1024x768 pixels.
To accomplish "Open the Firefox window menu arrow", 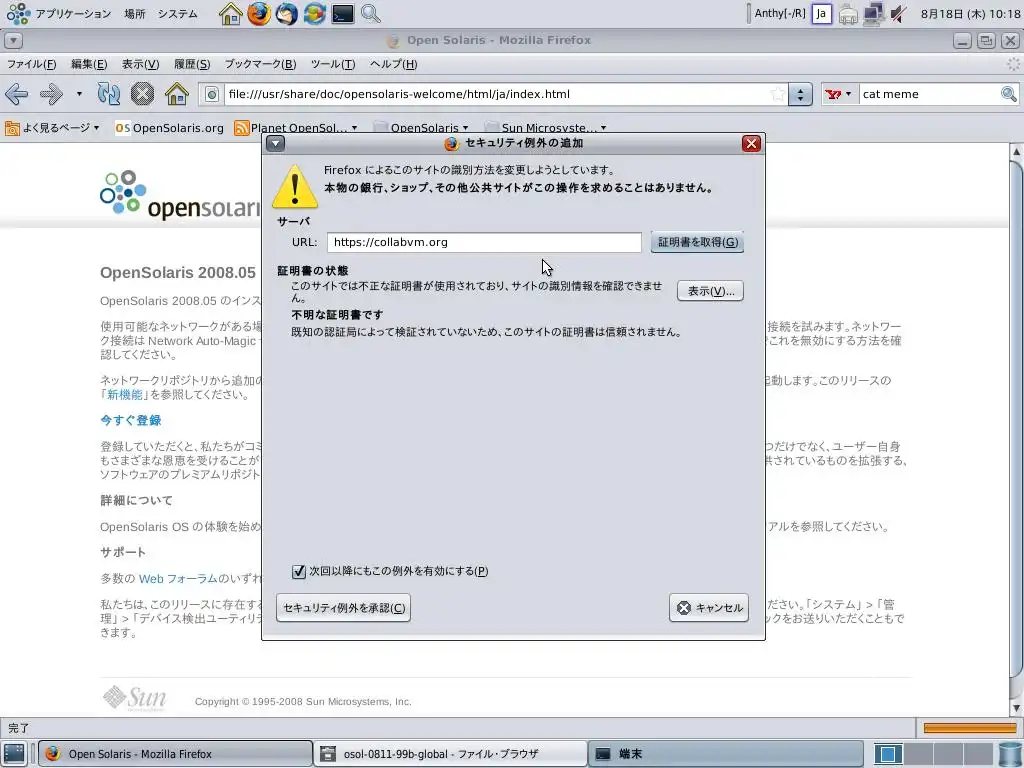I will [x=13, y=40].
